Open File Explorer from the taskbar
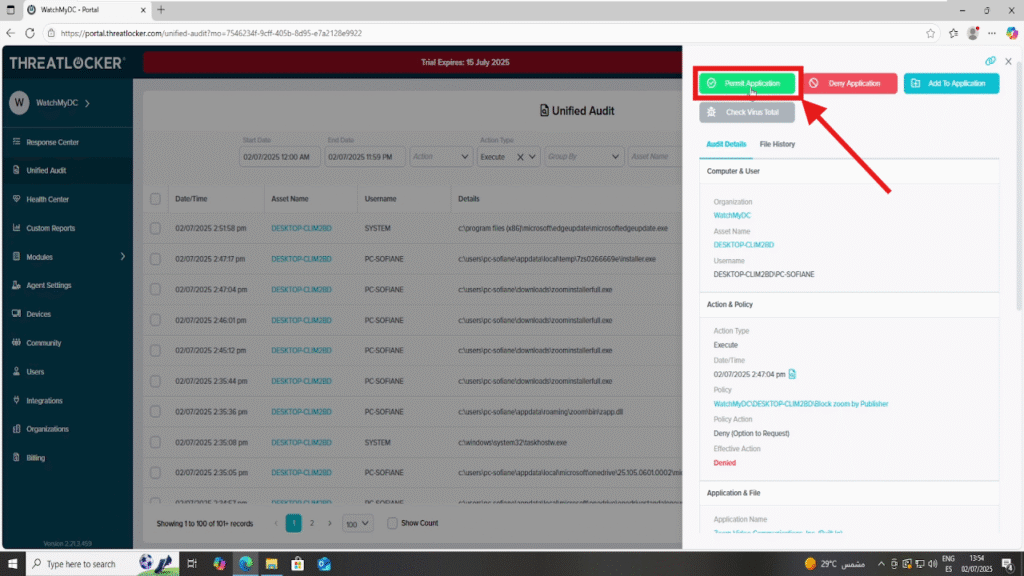 (272, 564)
